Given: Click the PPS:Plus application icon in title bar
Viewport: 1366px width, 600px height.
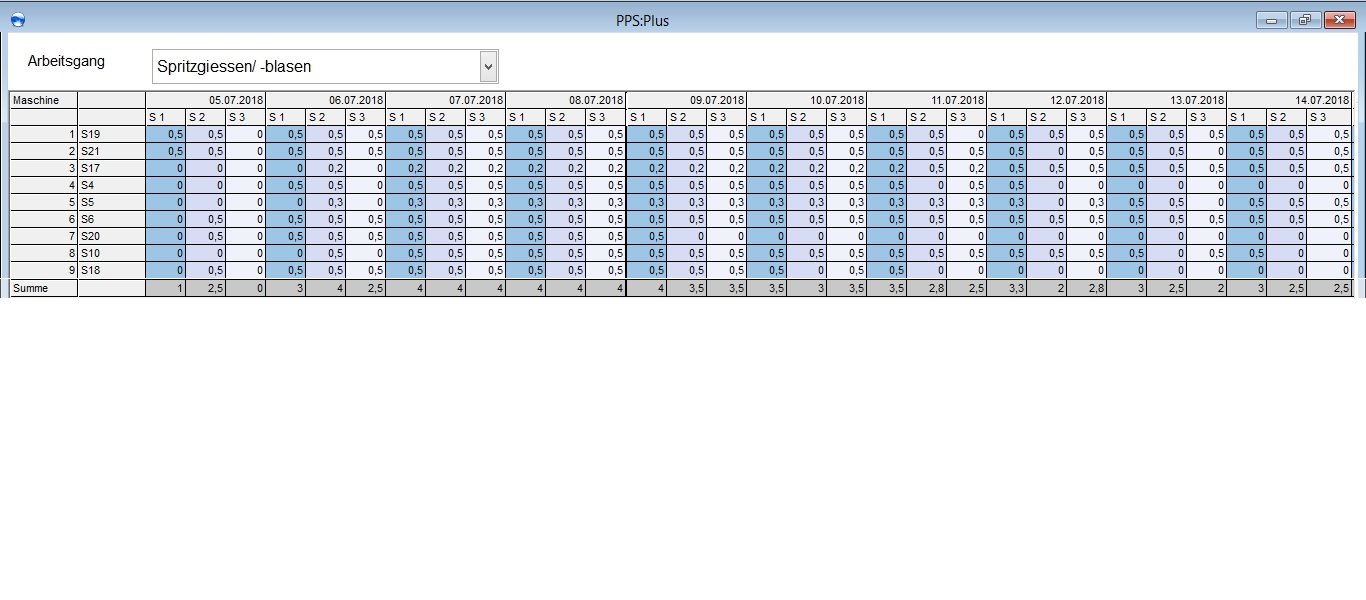Looking at the screenshot, I should 17,19.
